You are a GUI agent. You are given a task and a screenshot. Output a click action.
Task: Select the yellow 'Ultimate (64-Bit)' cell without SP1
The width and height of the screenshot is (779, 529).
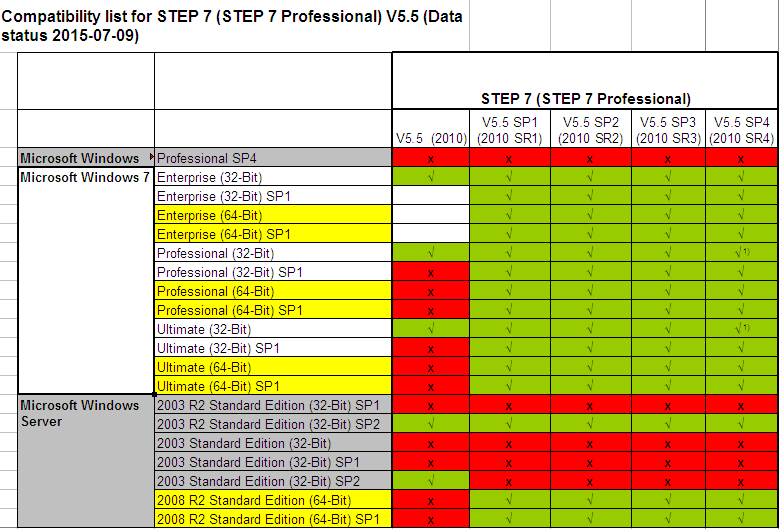point(273,367)
